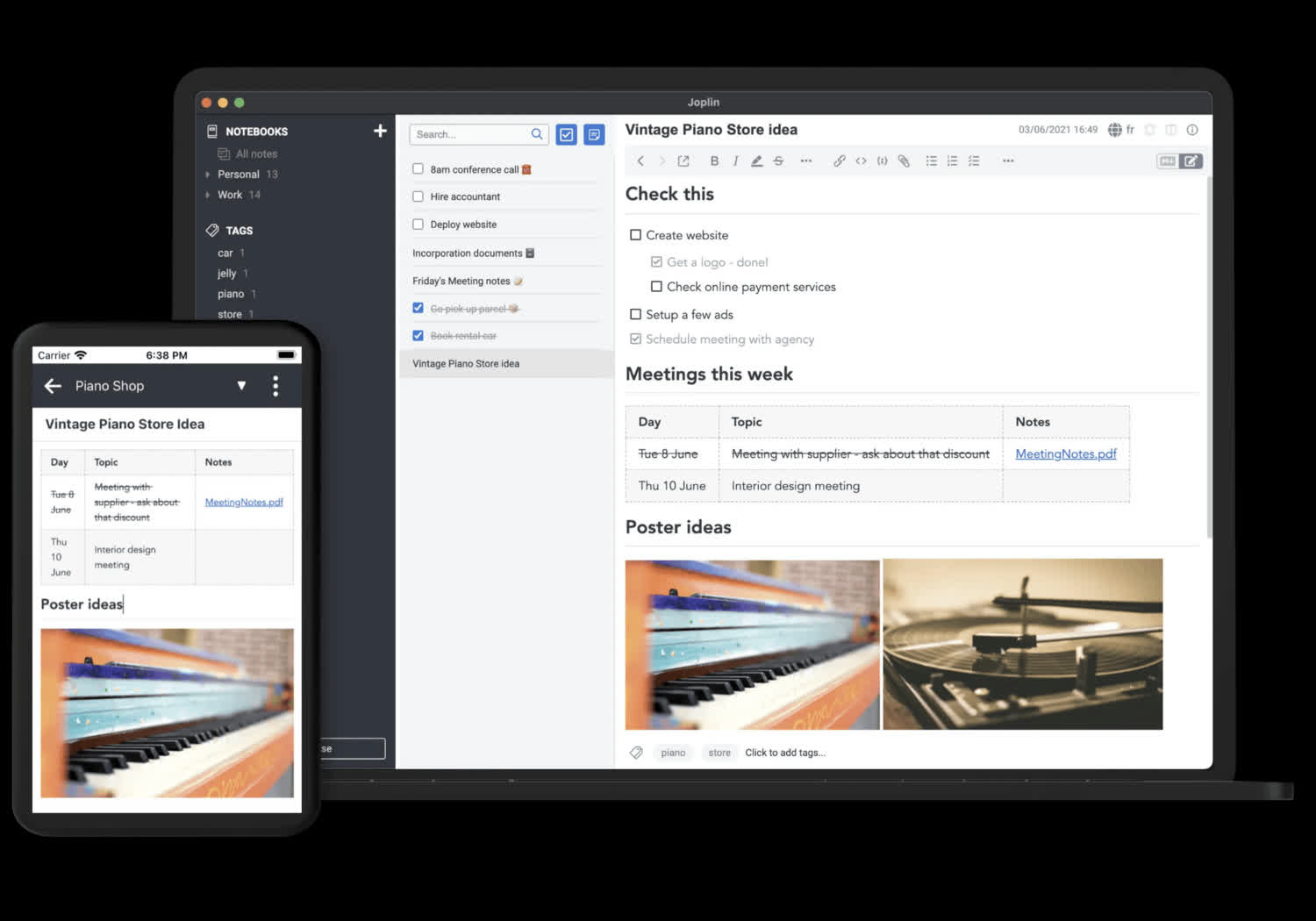This screenshot has width=1316, height=921.
Task: Check the Hire accountant to-do
Action: pyautogui.click(x=418, y=196)
